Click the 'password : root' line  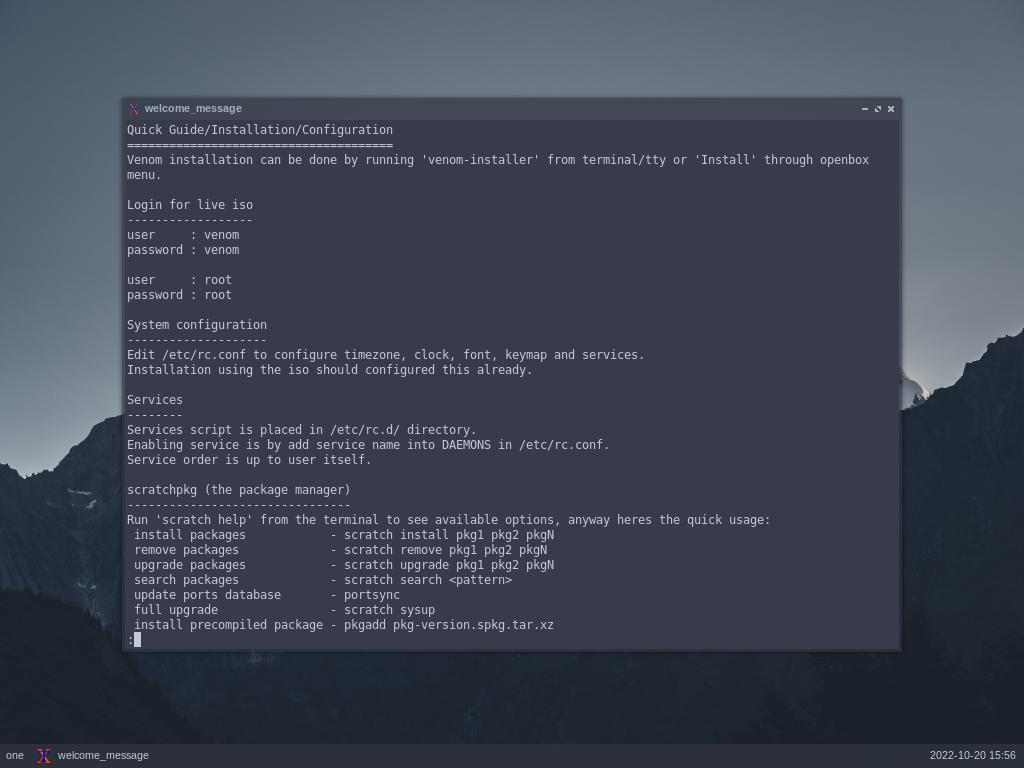180,295
